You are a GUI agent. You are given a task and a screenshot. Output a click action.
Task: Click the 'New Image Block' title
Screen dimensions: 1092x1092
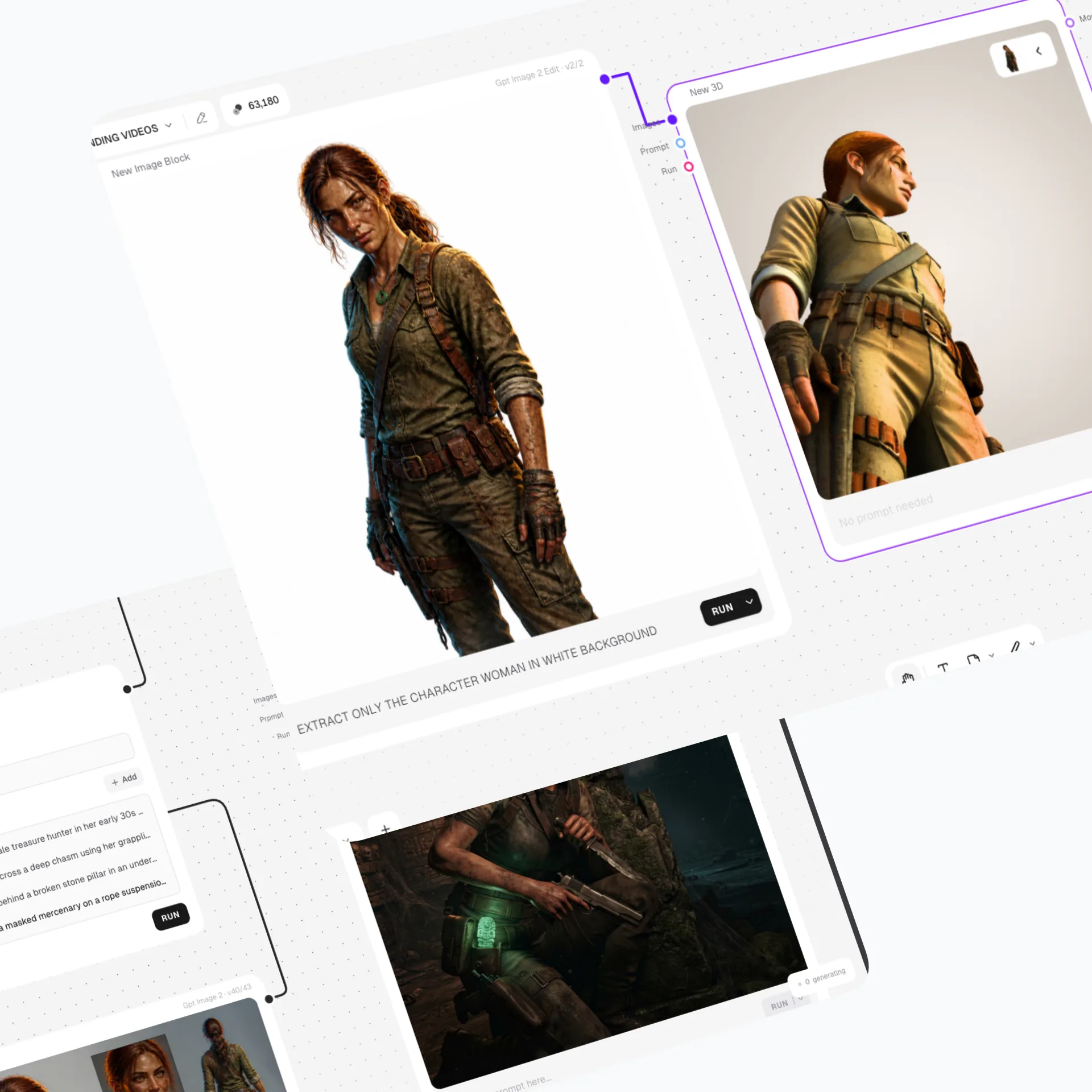click(x=150, y=166)
